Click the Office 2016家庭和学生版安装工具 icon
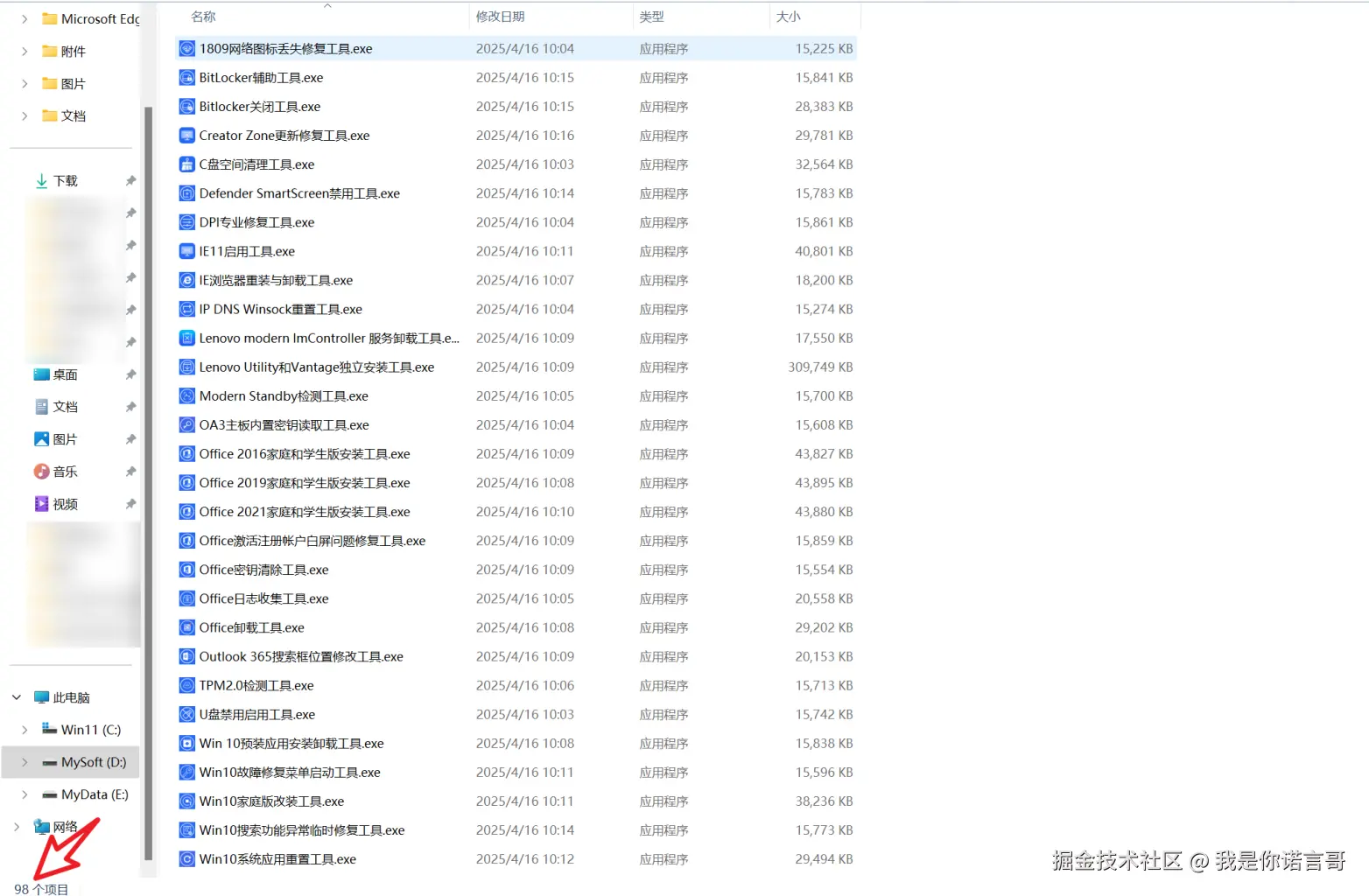Image resolution: width=1369 pixels, height=896 pixels. [186, 453]
